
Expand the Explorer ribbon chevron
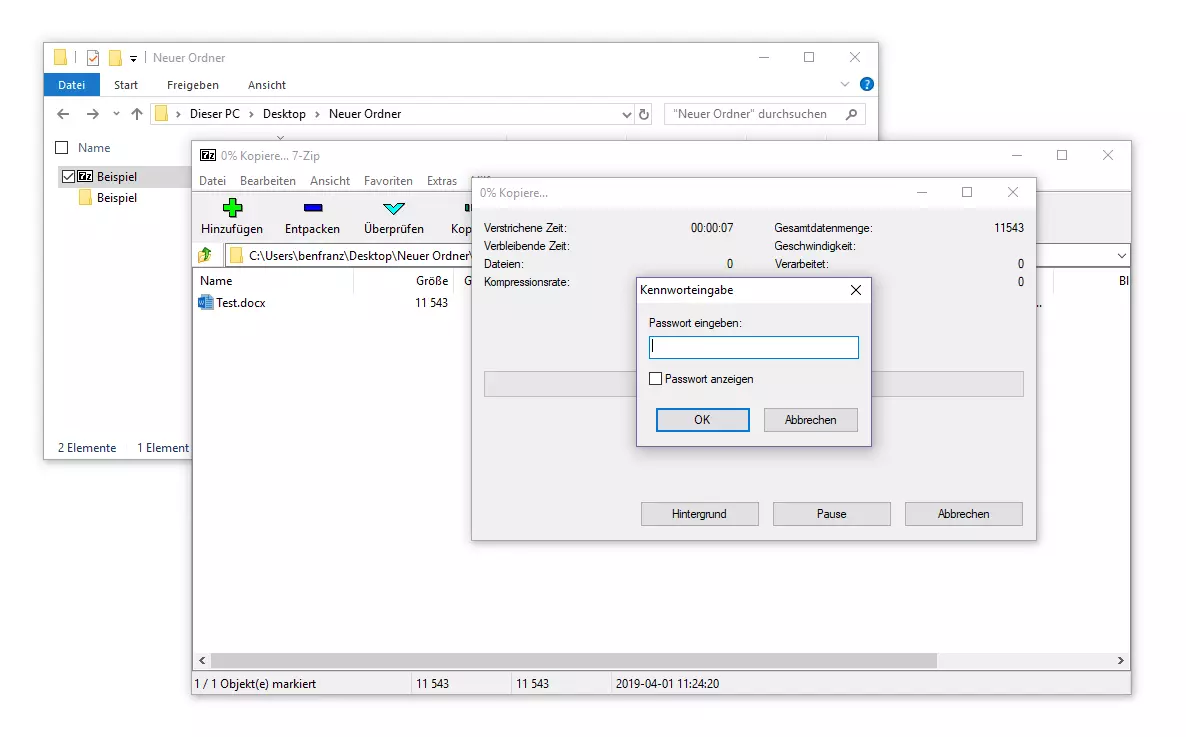845,84
